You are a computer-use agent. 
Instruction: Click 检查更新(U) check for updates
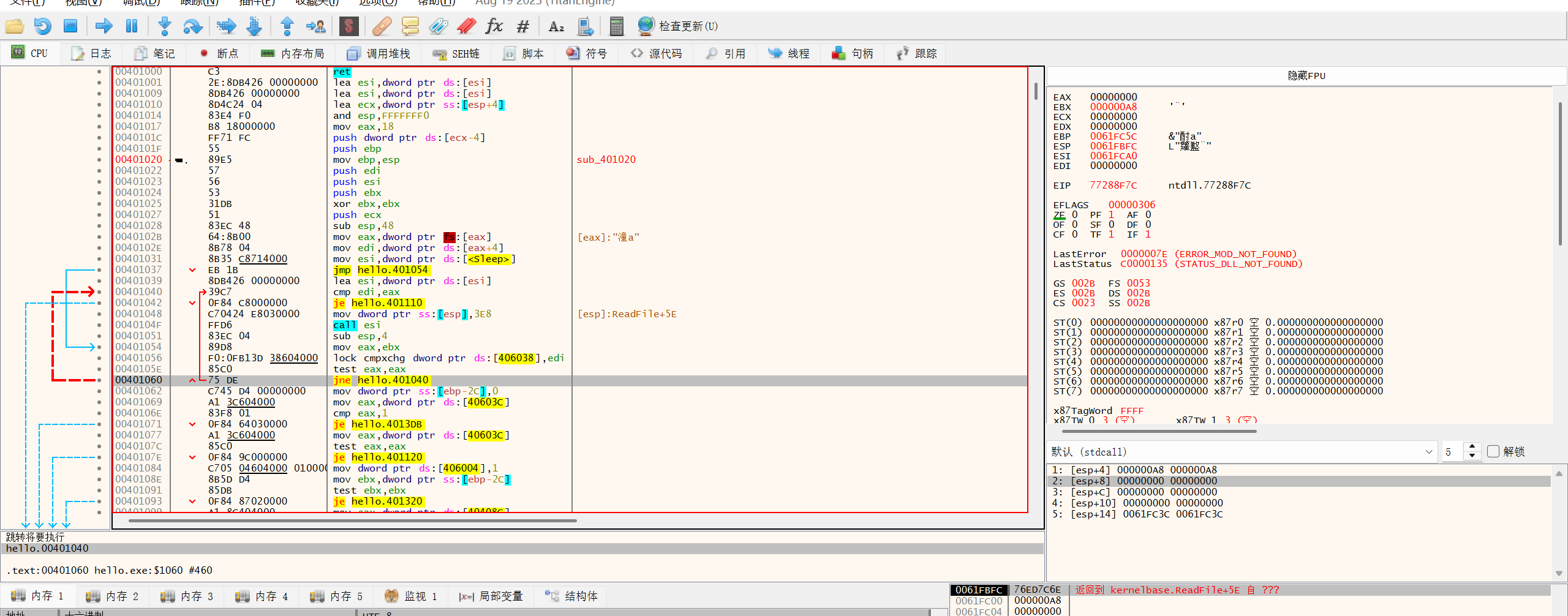[x=677, y=26]
